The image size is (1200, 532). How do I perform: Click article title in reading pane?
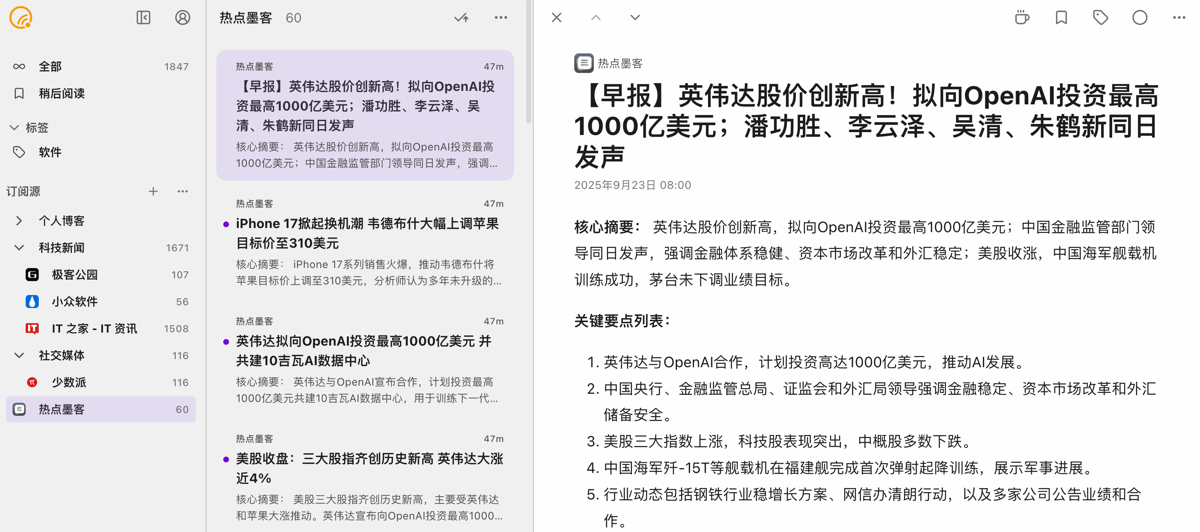866,125
